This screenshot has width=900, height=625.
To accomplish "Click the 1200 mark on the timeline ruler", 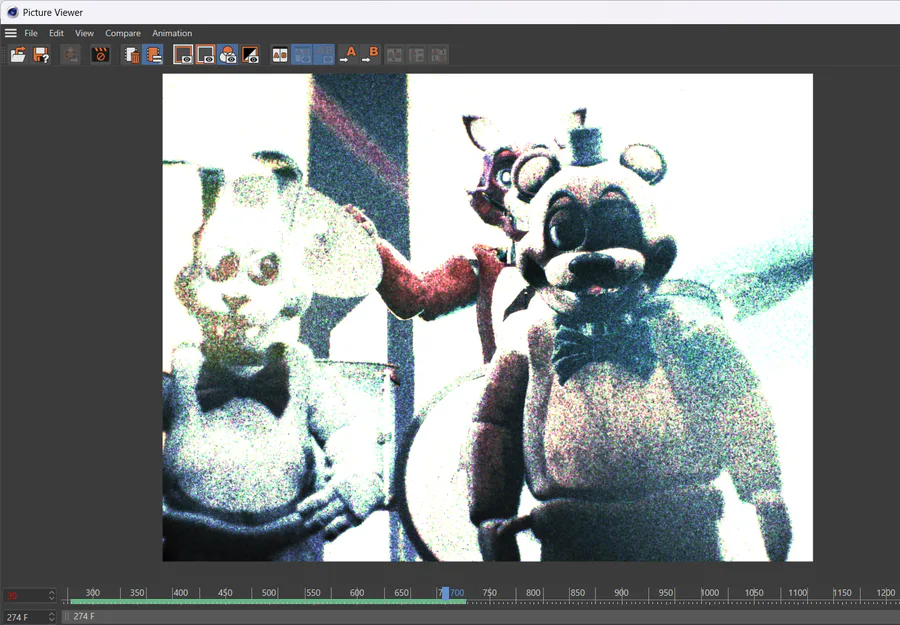I will [x=886, y=592].
